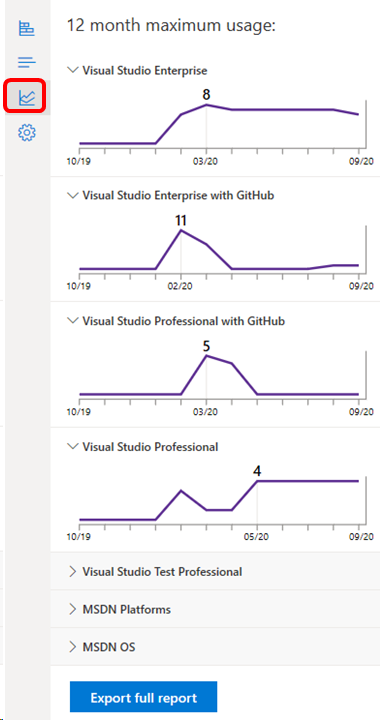Expand Visual Studio Test Professional section

pyautogui.click(x=215, y=571)
